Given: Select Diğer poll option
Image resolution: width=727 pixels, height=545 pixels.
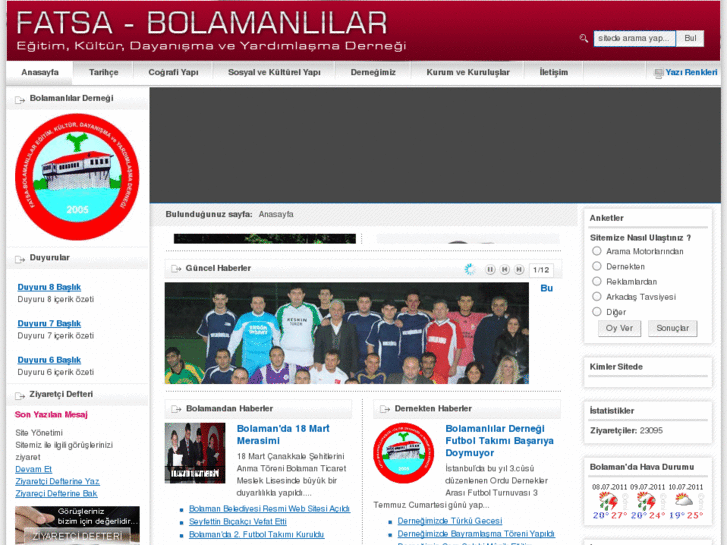Looking at the screenshot, I should click(x=597, y=312).
